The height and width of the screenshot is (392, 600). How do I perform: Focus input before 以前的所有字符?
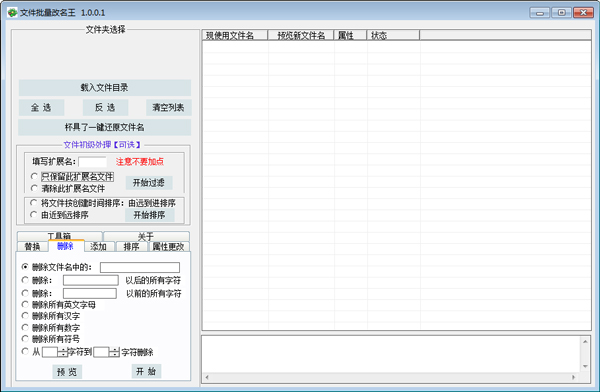click(90, 293)
